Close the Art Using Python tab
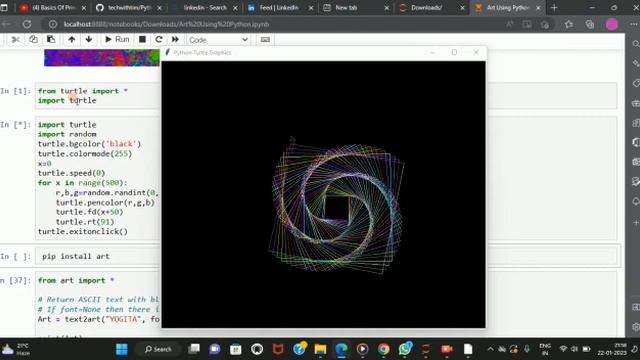Viewport: 640px width, 360px height. coord(538,8)
